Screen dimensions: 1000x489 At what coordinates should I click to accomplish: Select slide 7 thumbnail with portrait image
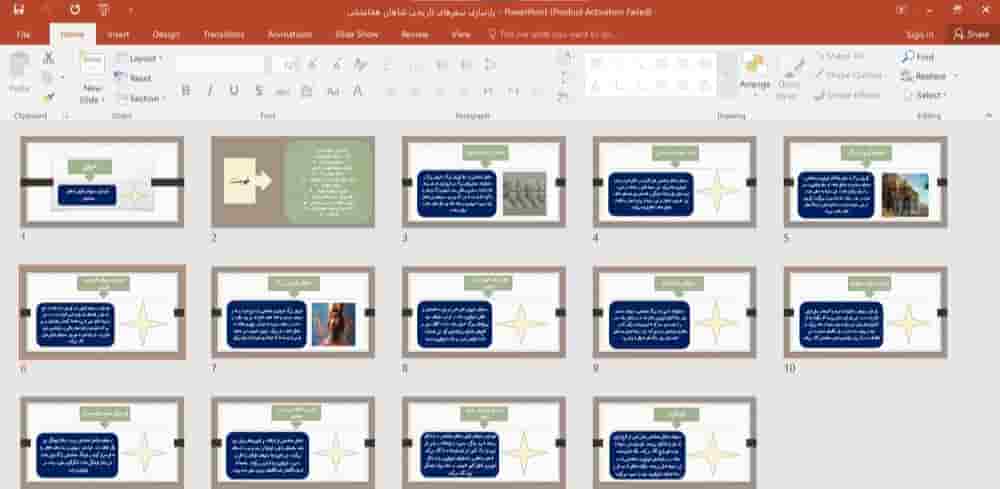292,312
